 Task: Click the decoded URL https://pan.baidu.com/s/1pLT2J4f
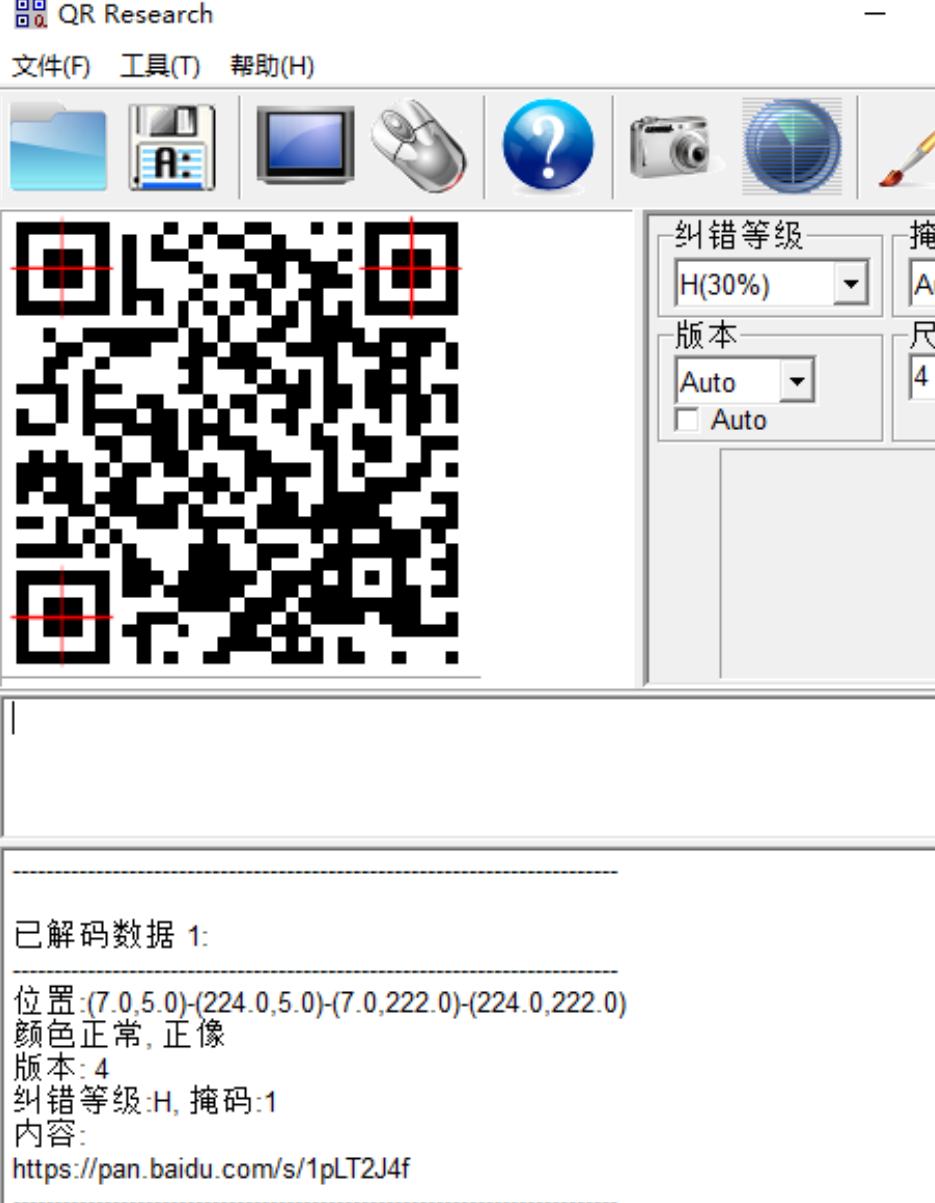211,1168
